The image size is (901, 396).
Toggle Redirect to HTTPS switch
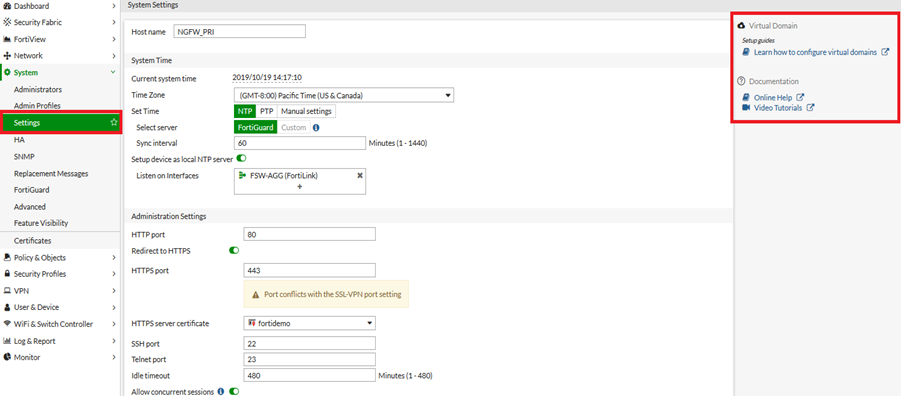234,251
